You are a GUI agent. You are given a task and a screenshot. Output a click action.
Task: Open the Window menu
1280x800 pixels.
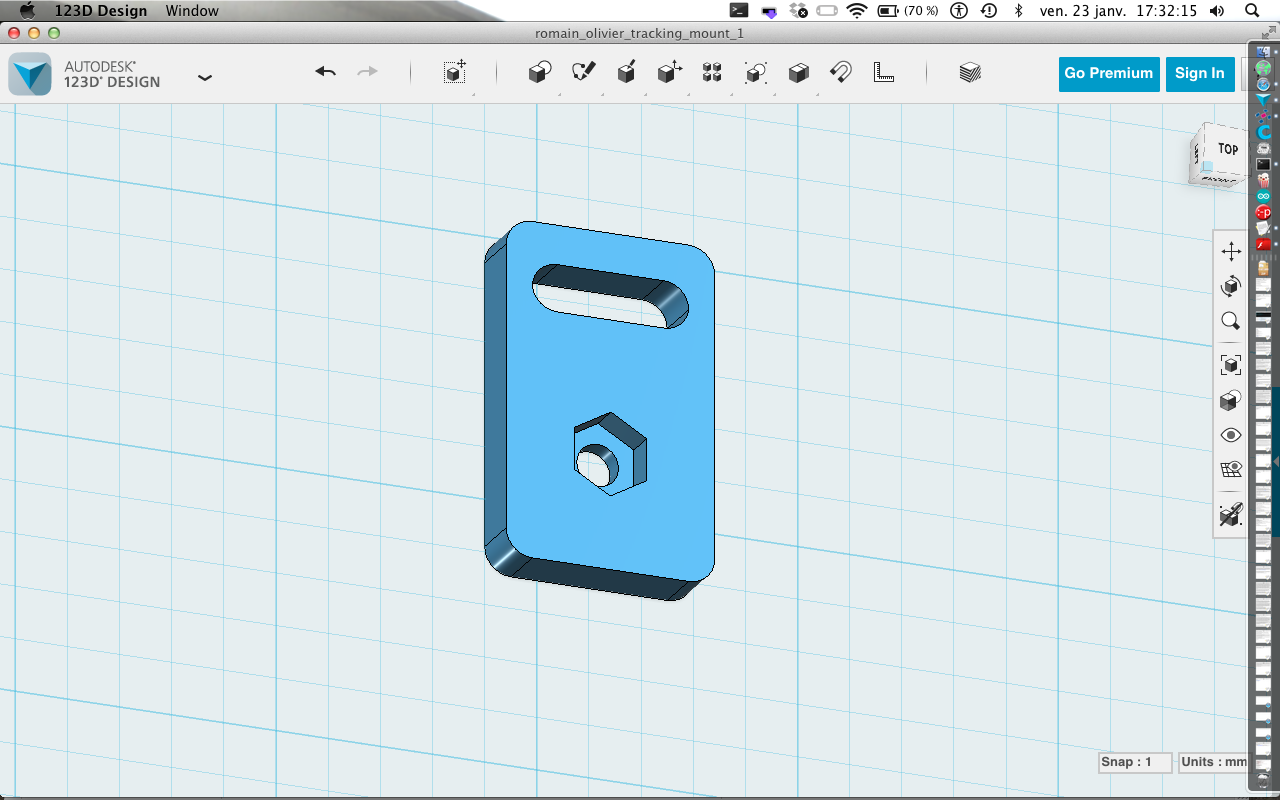(192, 11)
